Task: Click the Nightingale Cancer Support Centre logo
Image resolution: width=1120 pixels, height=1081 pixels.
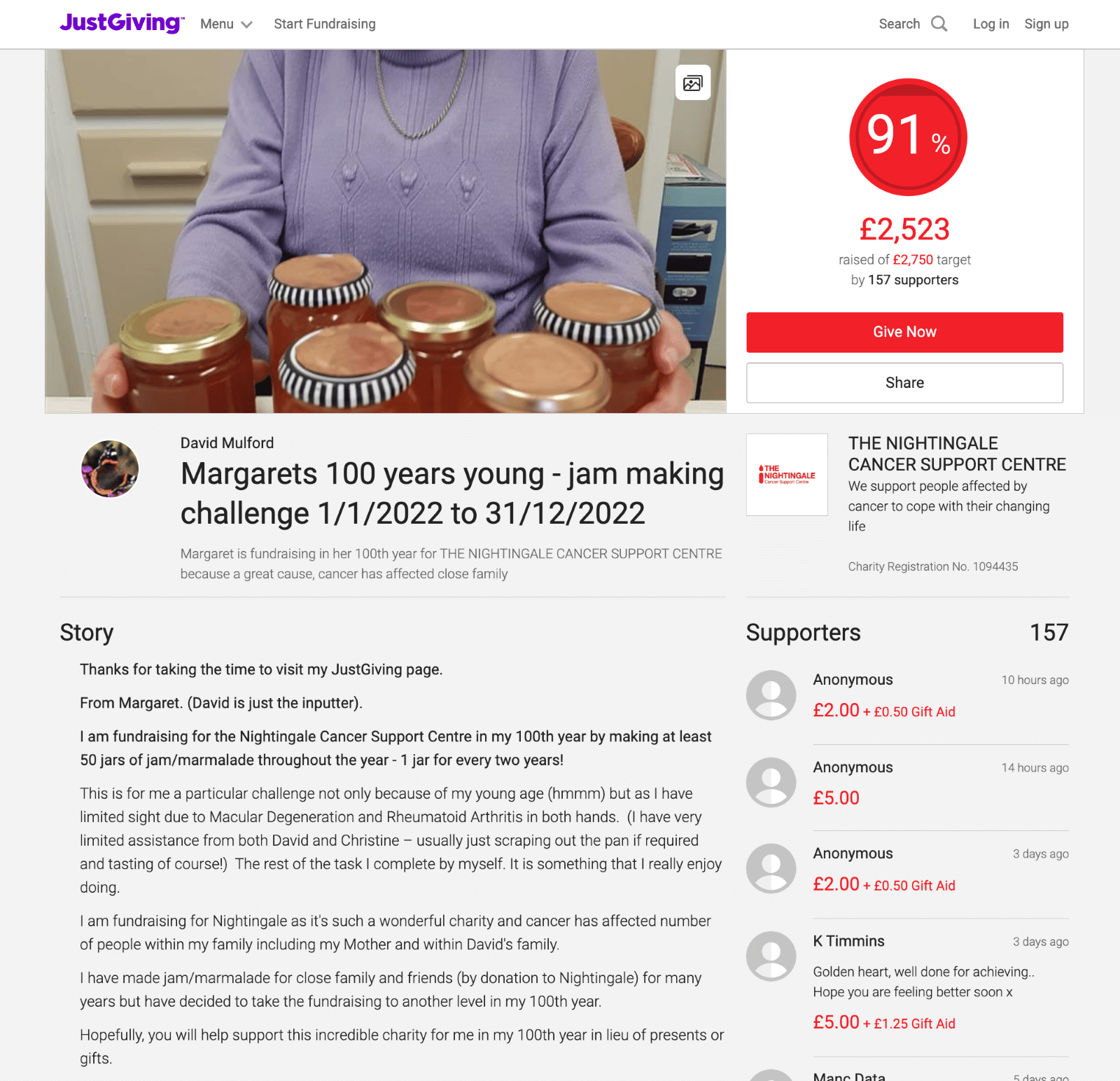Action: coord(787,475)
